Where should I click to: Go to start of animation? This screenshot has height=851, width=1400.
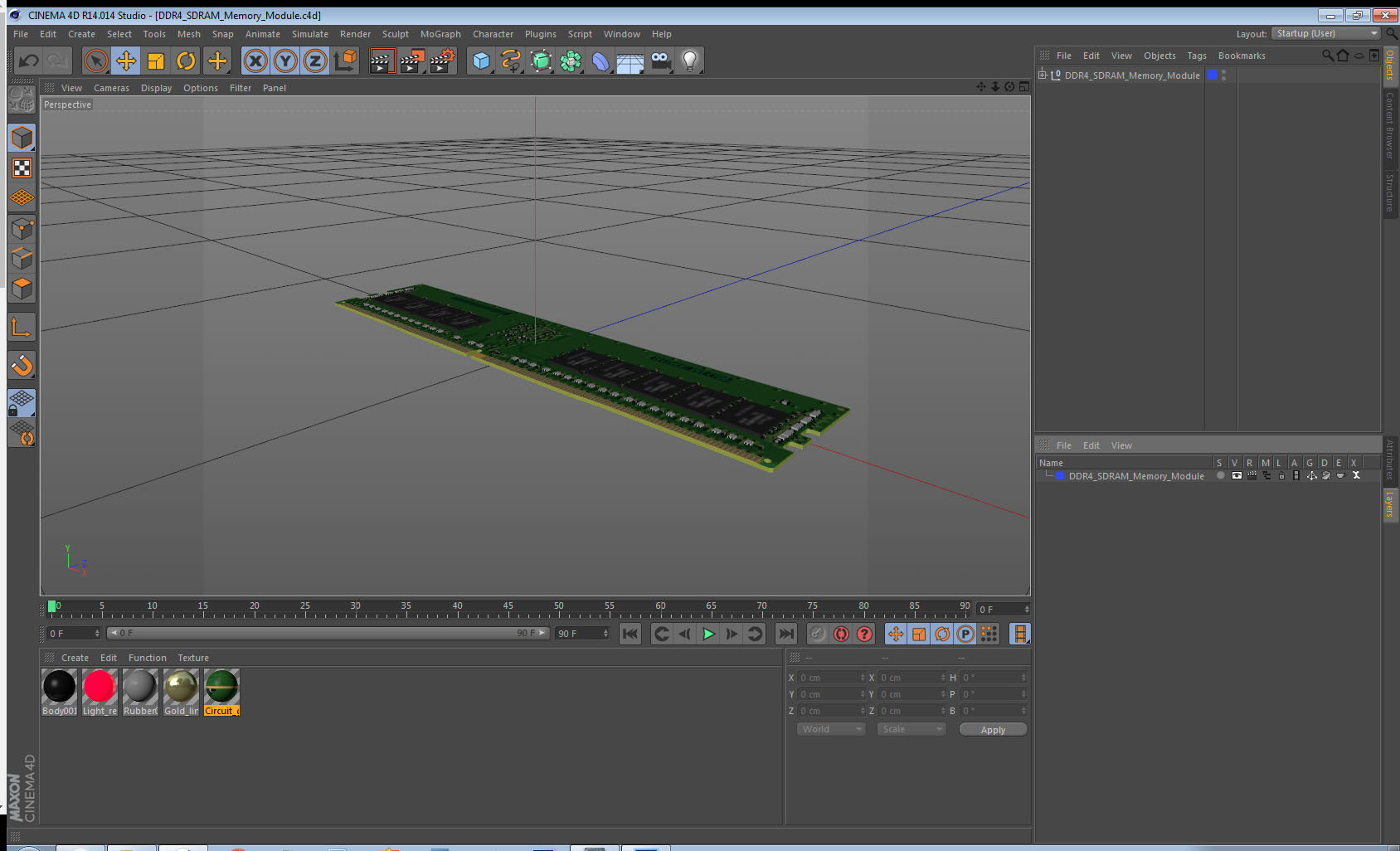coord(630,634)
